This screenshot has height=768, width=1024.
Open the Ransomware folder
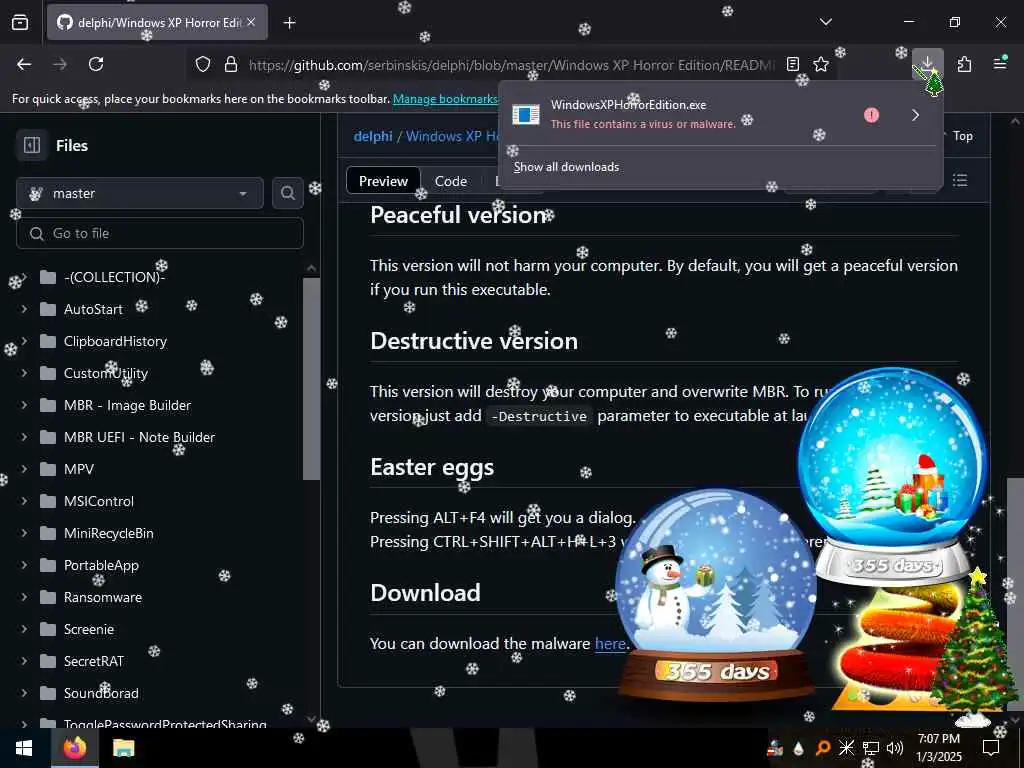click(103, 597)
